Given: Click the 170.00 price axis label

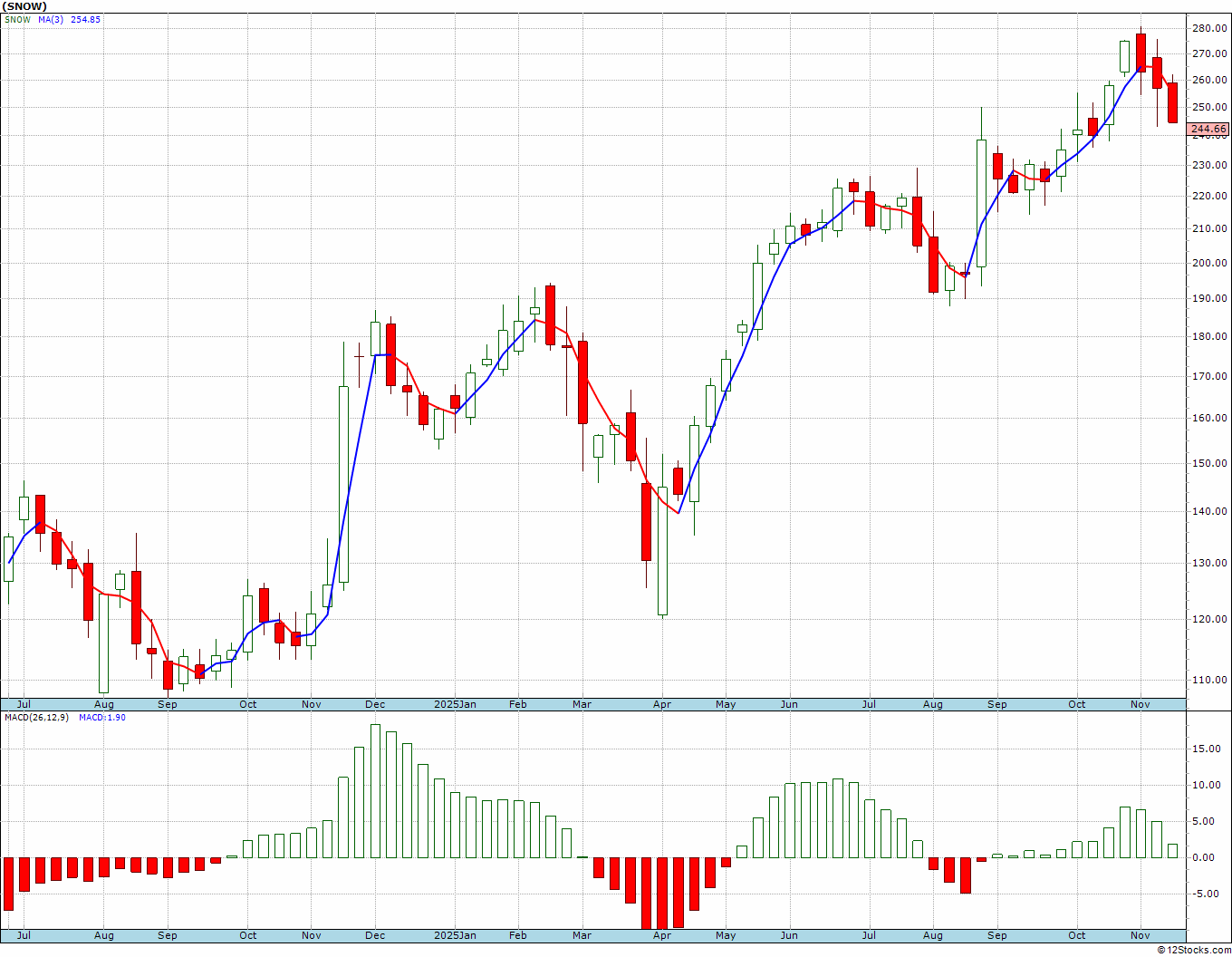Looking at the screenshot, I should [1210, 376].
